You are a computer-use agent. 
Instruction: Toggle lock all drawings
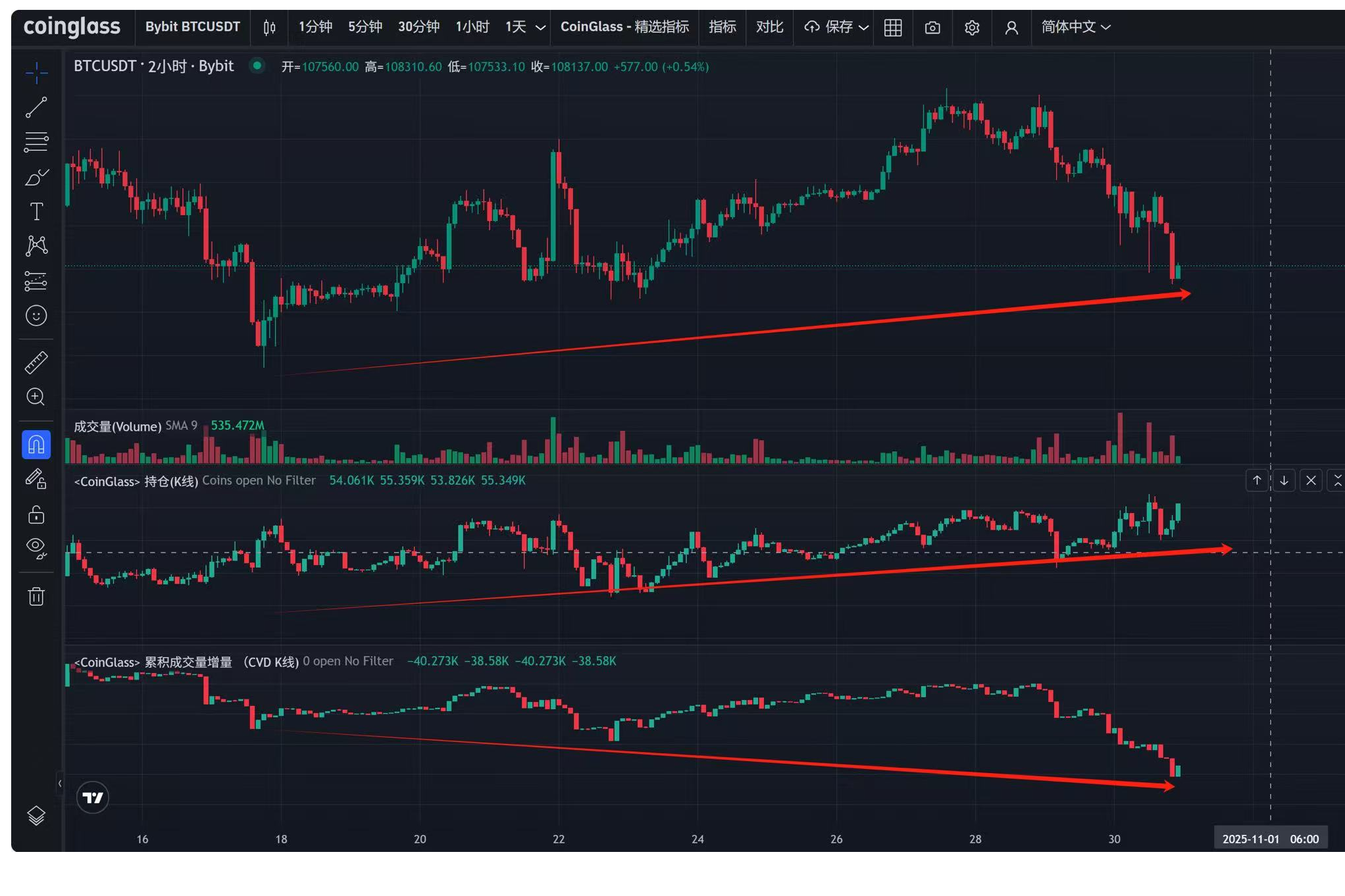36,514
